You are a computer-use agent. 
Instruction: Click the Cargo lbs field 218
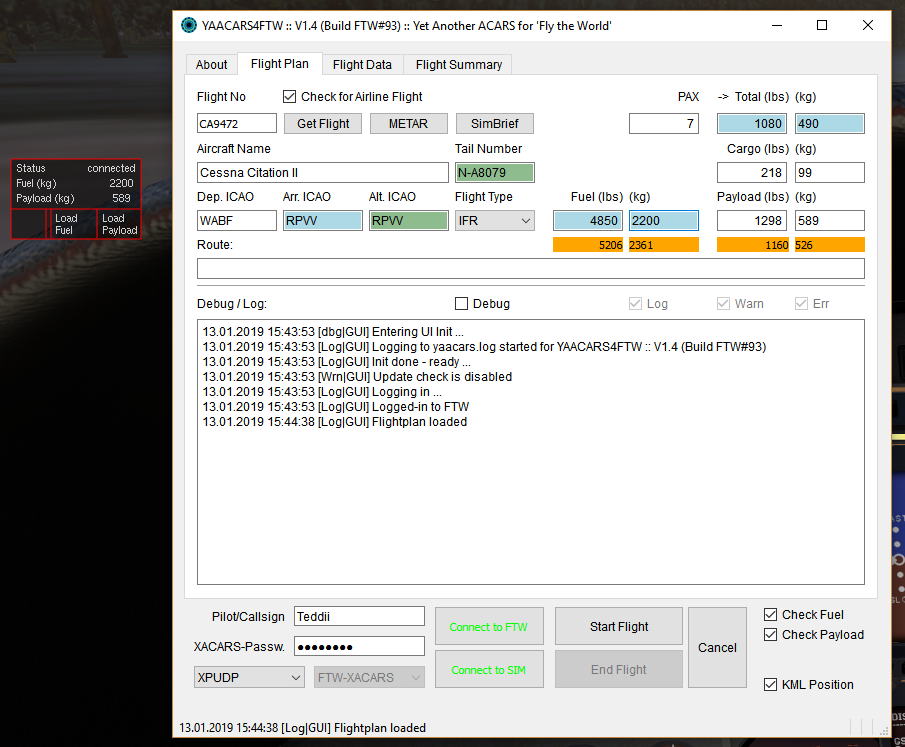click(x=751, y=173)
